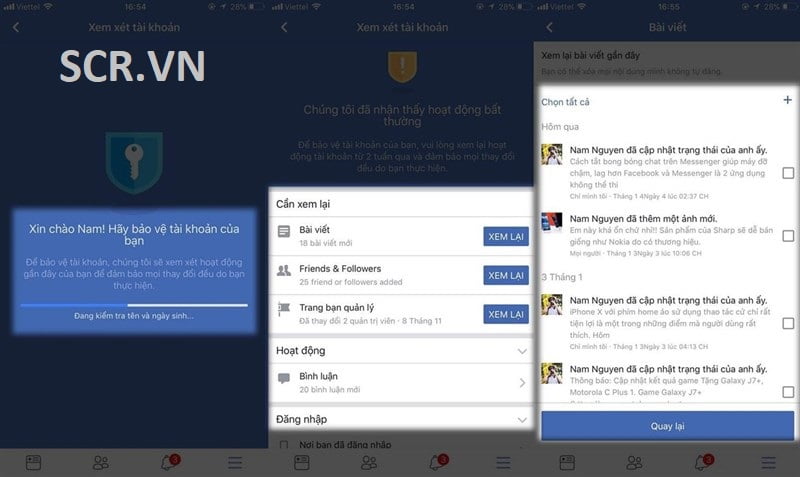Open News Feed tab on key shield screen
Viewport: 800px width, 477px height.
click(33, 463)
